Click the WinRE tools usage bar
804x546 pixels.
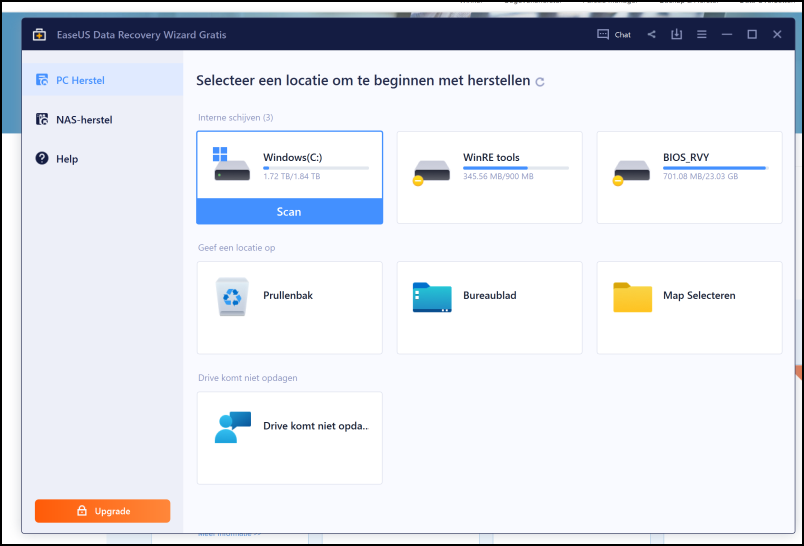(516, 168)
